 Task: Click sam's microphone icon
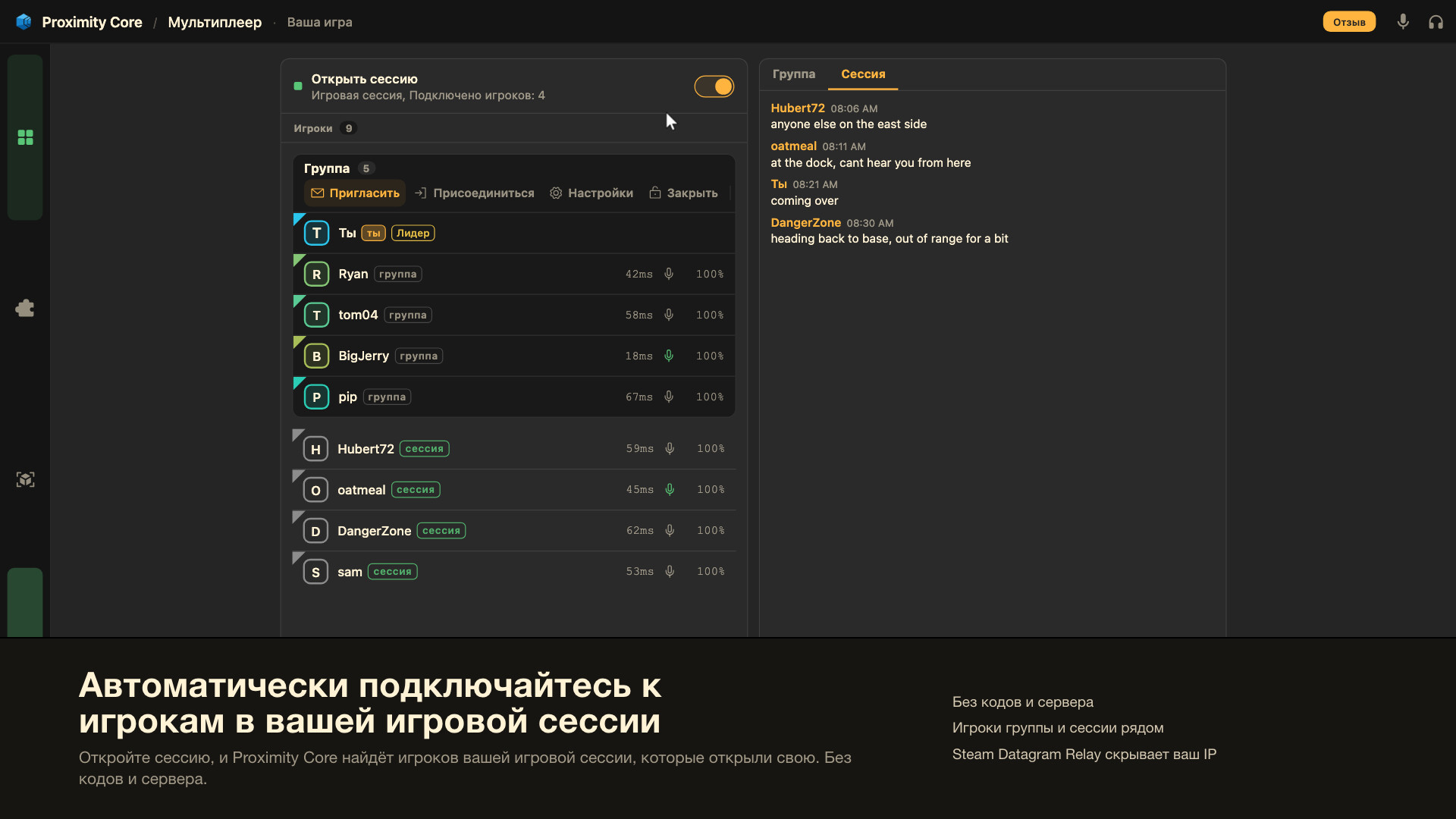tap(670, 572)
